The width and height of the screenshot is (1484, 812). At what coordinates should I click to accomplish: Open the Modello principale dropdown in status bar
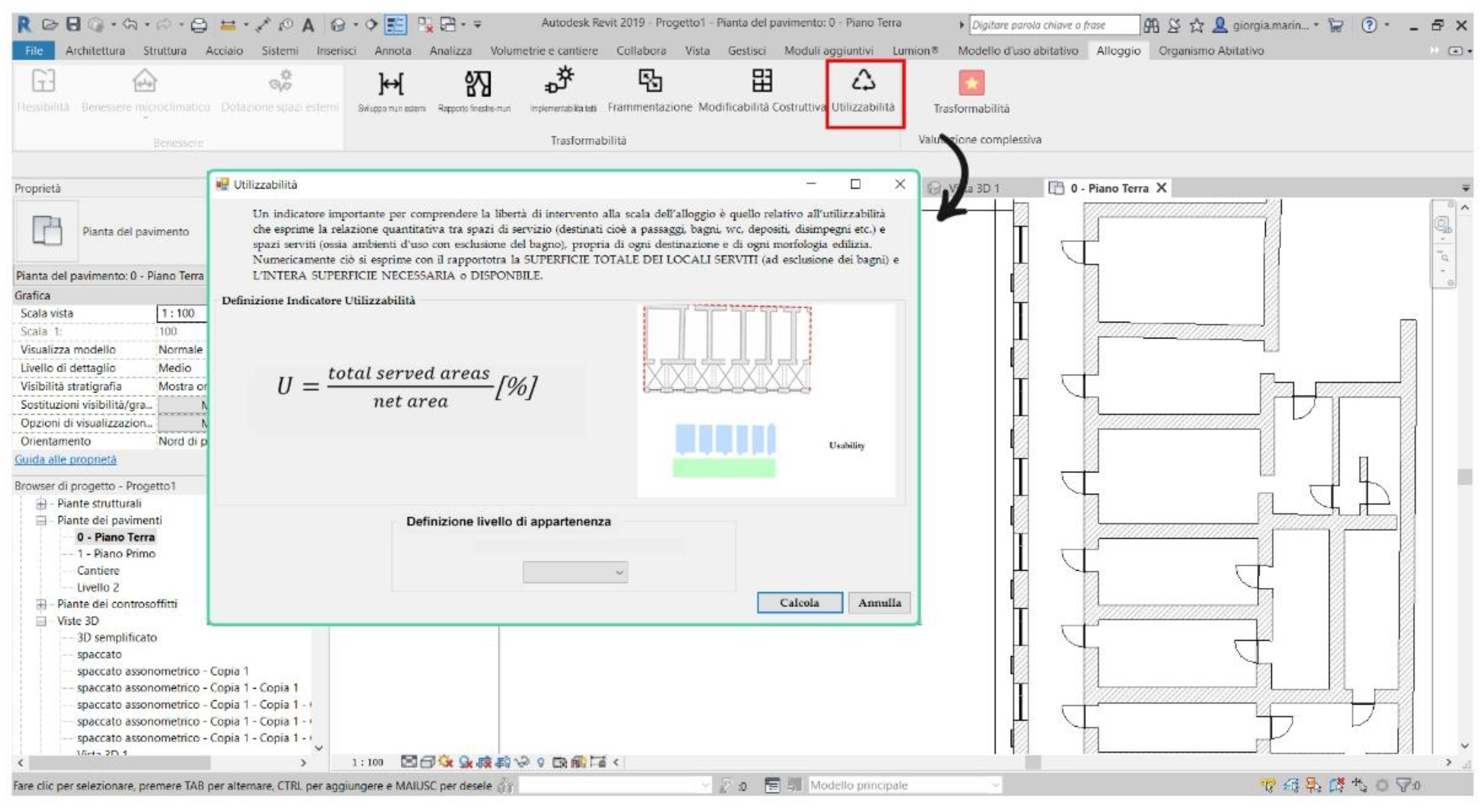coord(995,785)
